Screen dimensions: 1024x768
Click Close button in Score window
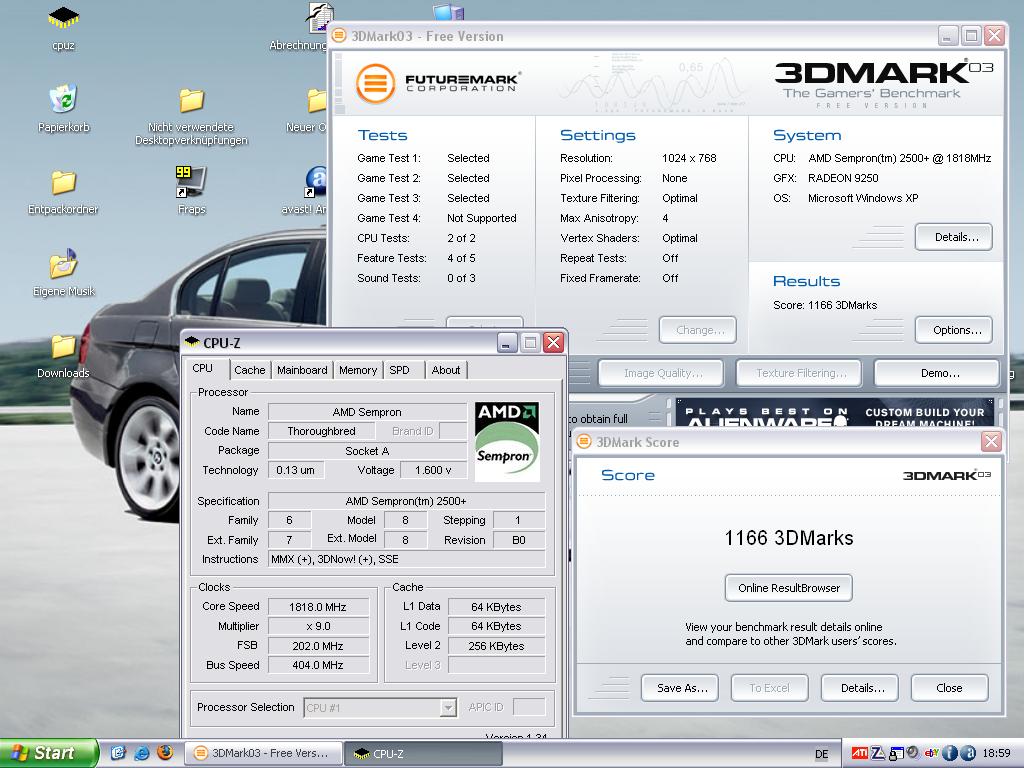[x=950, y=688]
